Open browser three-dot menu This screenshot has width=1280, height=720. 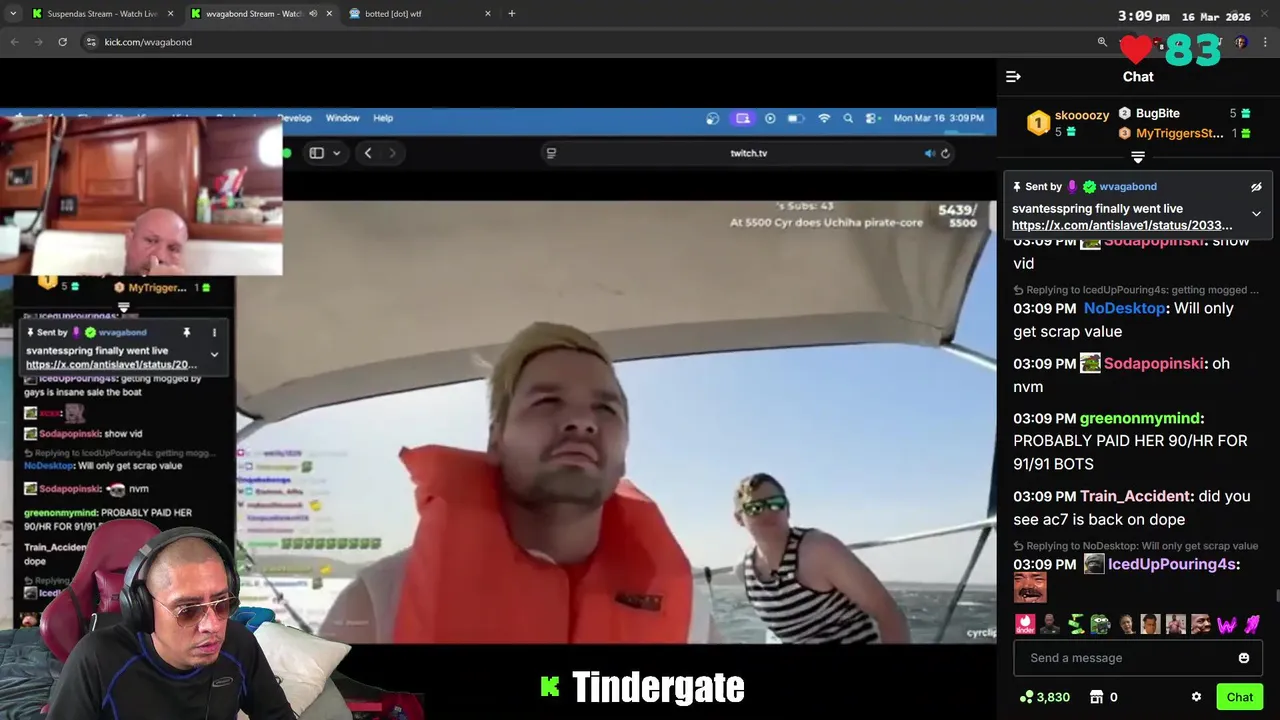[1266, 42]
